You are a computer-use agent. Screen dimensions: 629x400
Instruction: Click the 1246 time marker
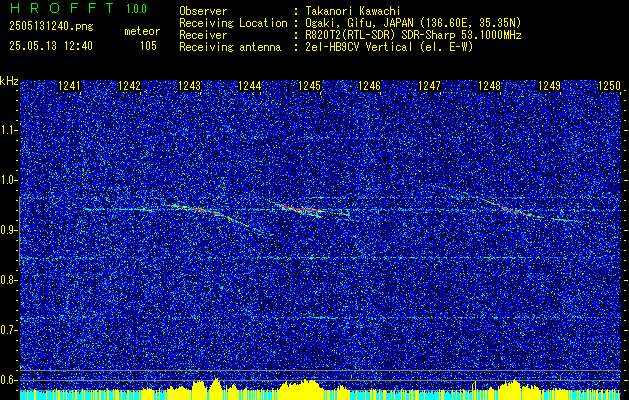click(x=369, y=86)
